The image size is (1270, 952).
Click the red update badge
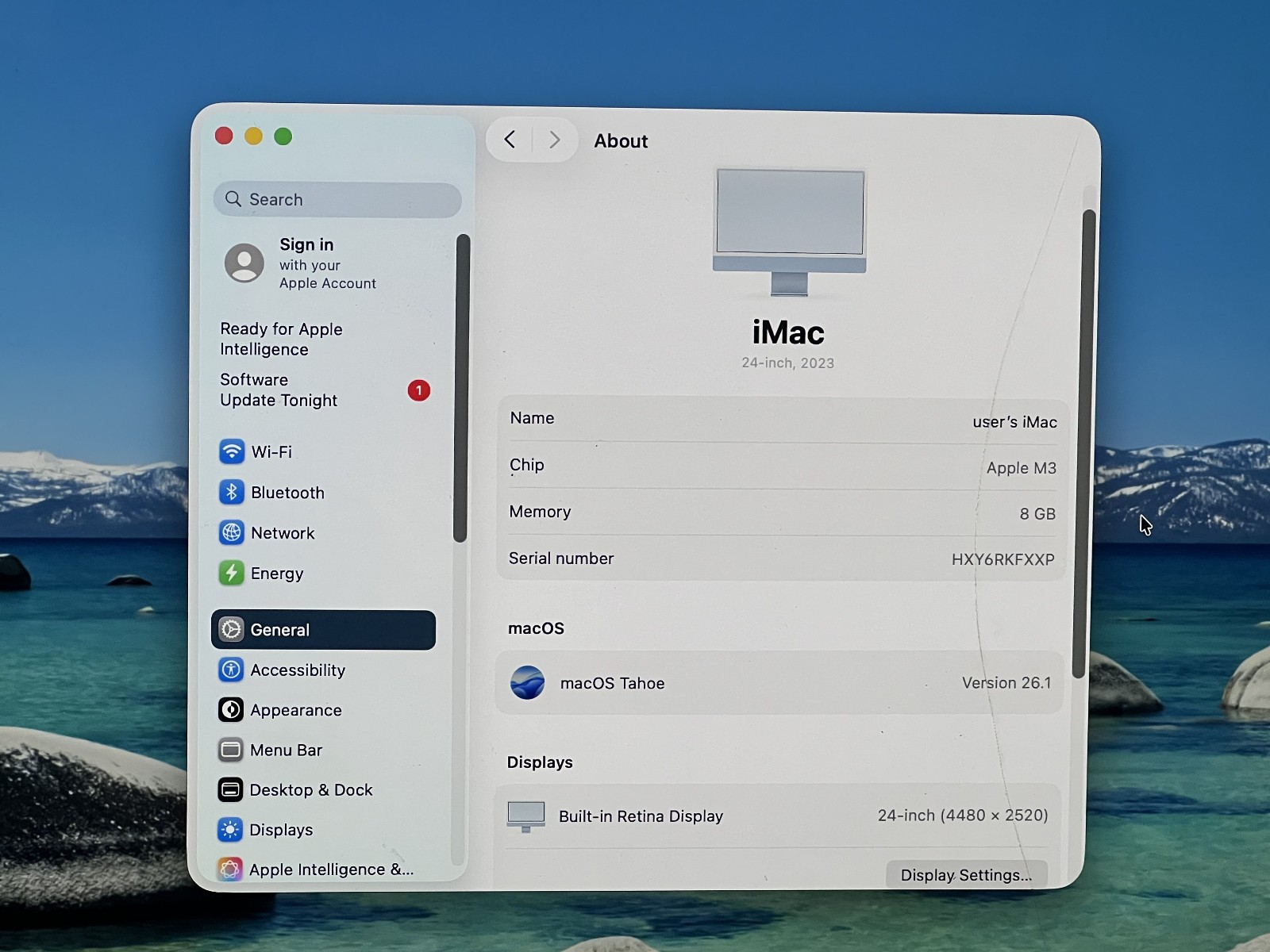(x=419, y=390)
